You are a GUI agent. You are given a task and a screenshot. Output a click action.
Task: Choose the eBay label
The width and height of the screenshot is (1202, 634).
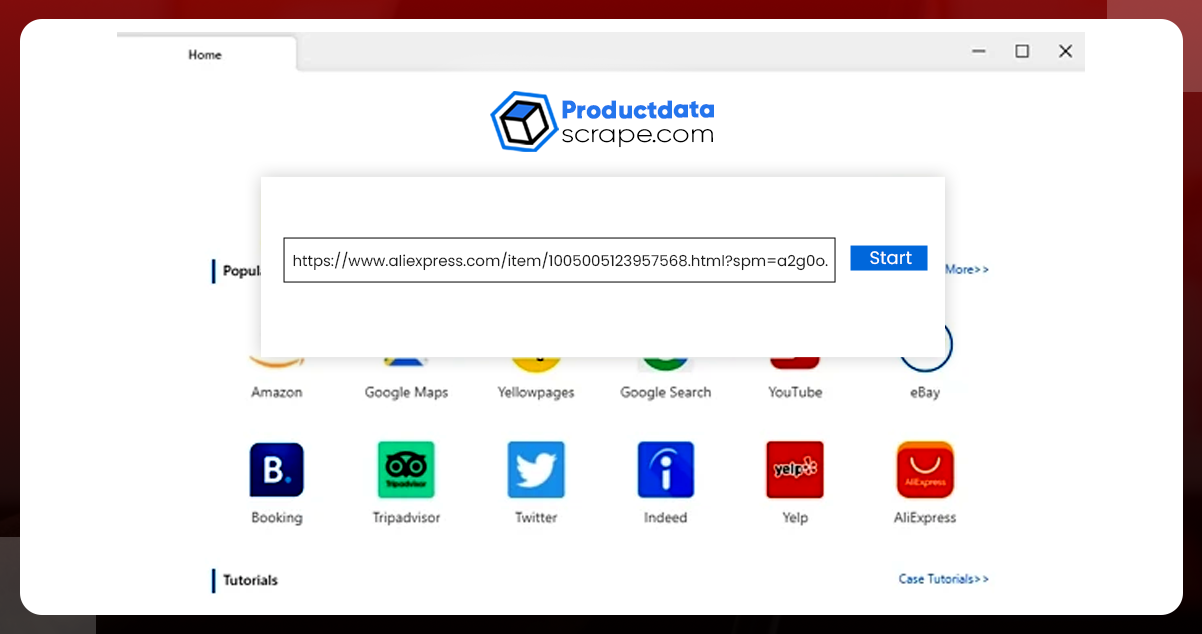(925, 393)
